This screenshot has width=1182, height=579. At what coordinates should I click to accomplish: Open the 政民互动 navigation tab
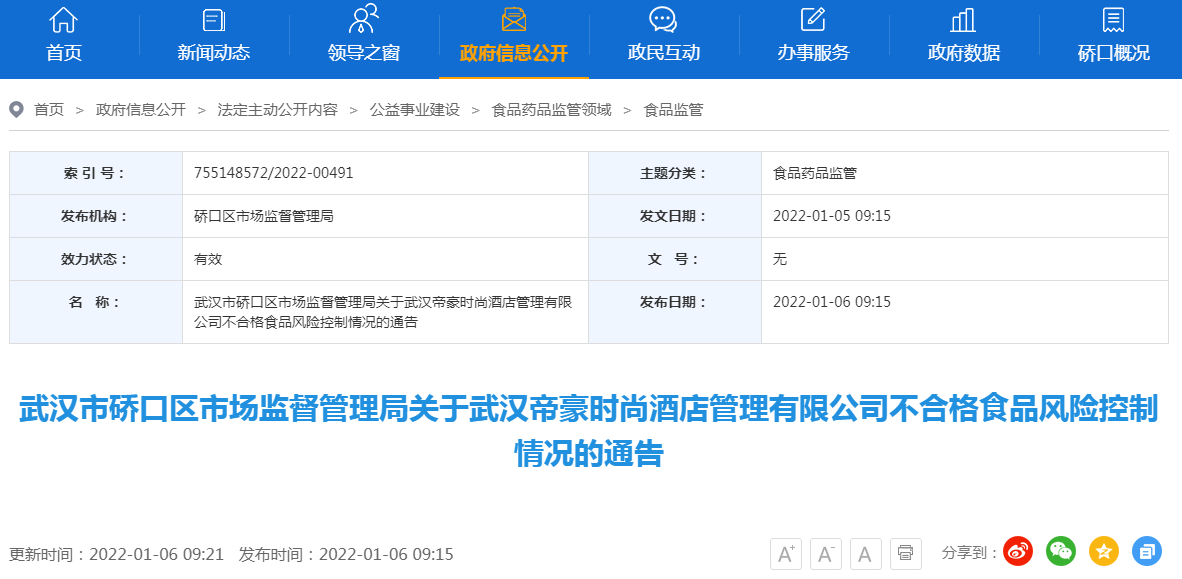pos(664,37)
